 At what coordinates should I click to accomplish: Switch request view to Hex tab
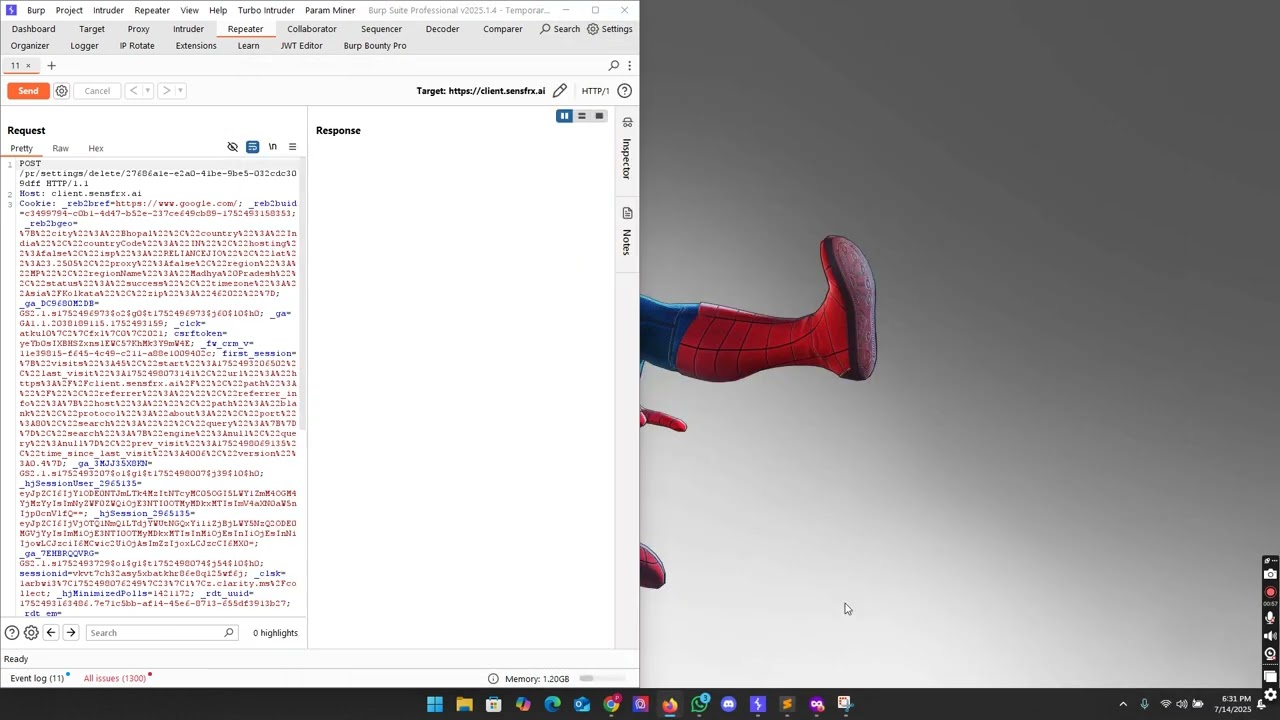96,149
